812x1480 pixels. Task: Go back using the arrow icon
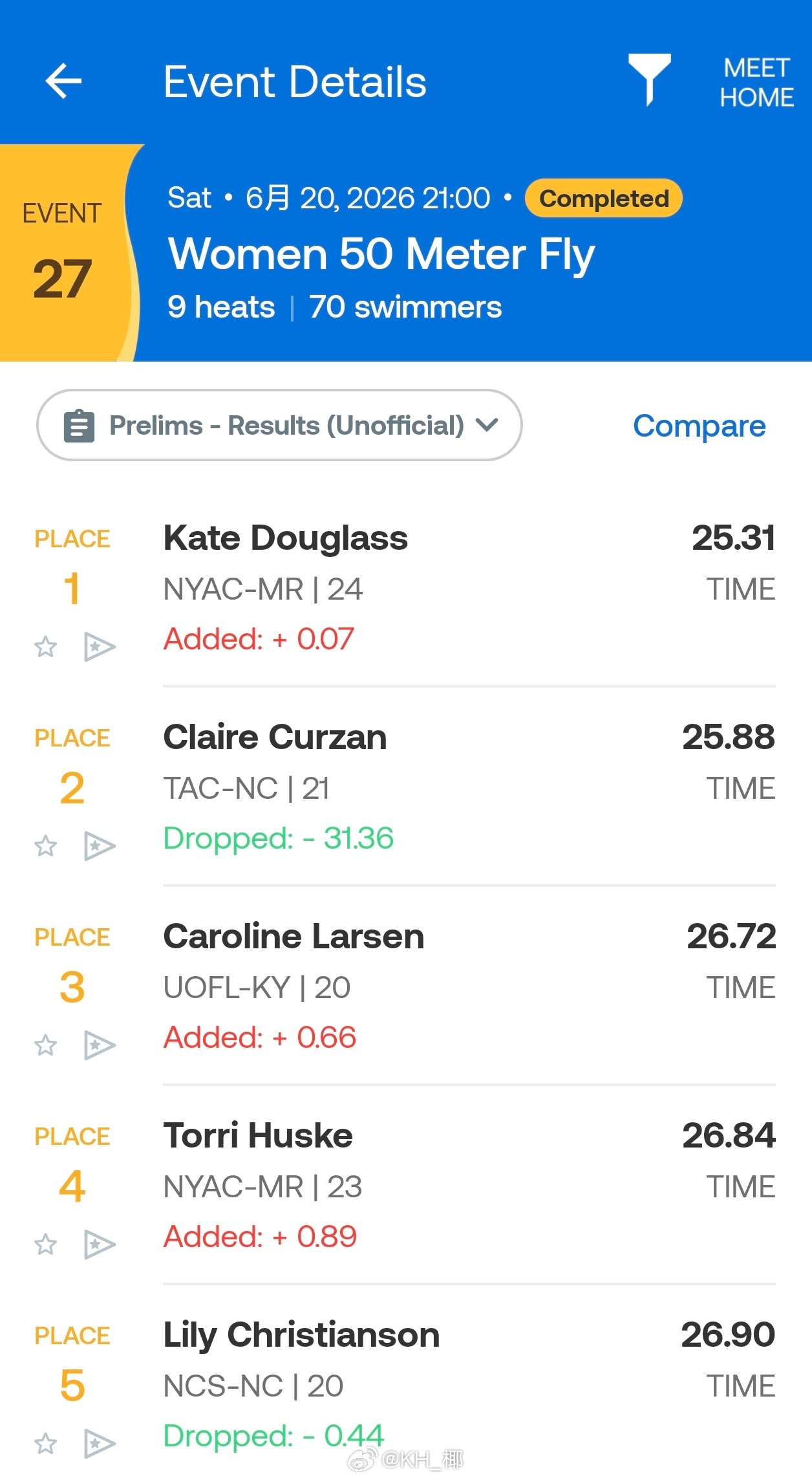click(63, 81)
